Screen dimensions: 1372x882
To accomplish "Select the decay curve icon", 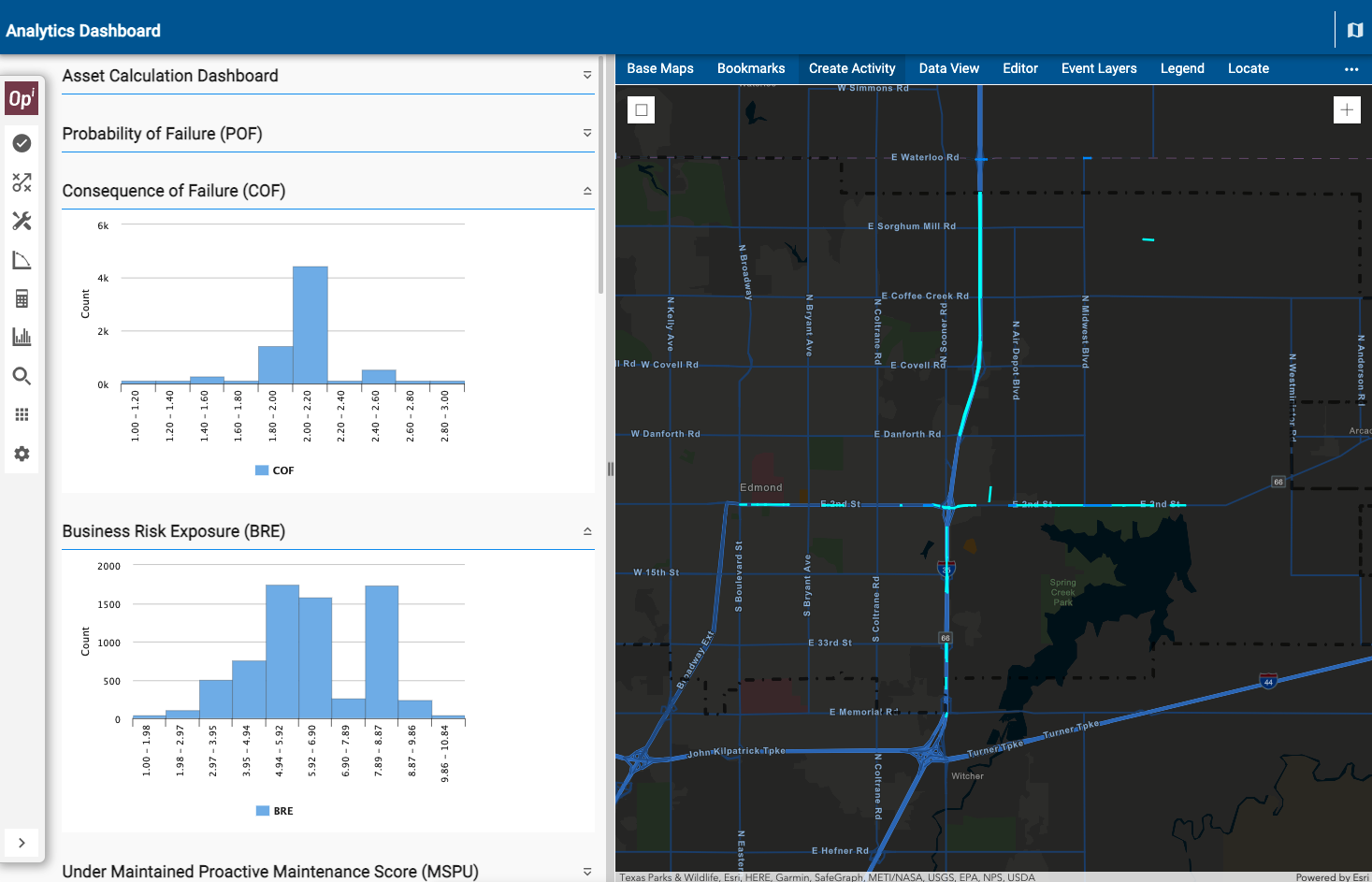I will (22, 260).
